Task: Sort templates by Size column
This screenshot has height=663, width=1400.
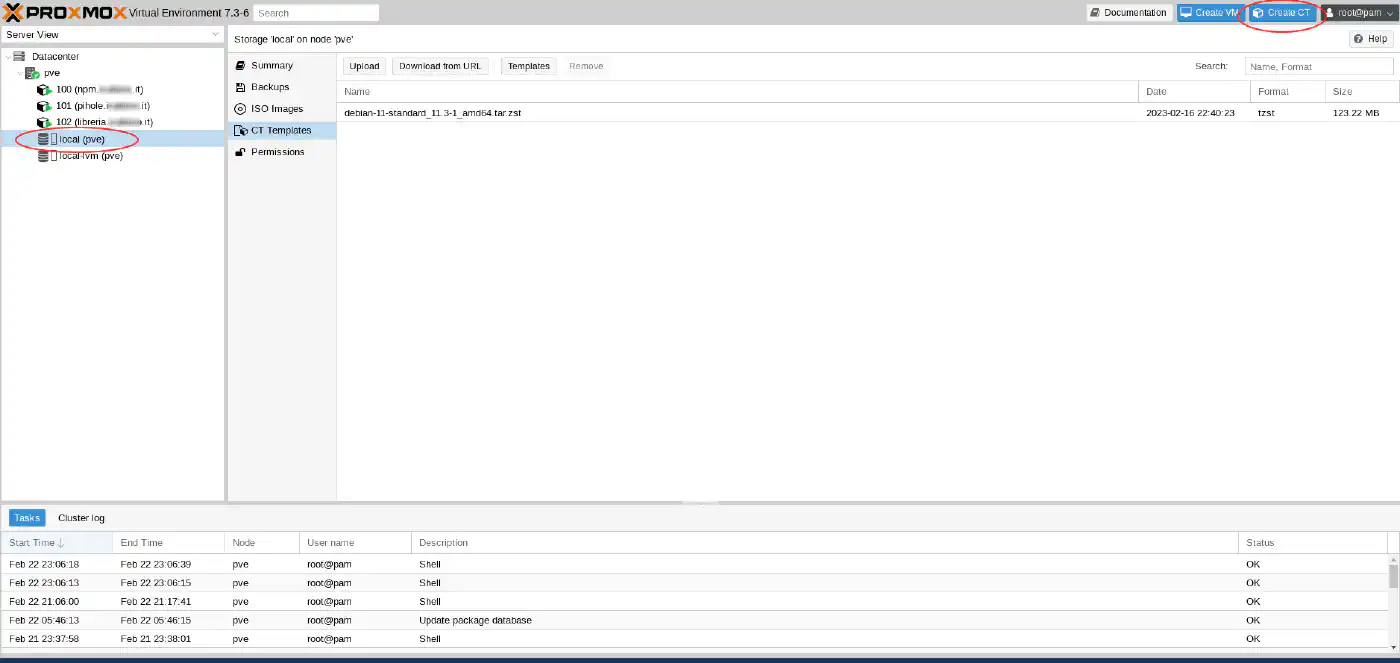Action: point(1362,91)
